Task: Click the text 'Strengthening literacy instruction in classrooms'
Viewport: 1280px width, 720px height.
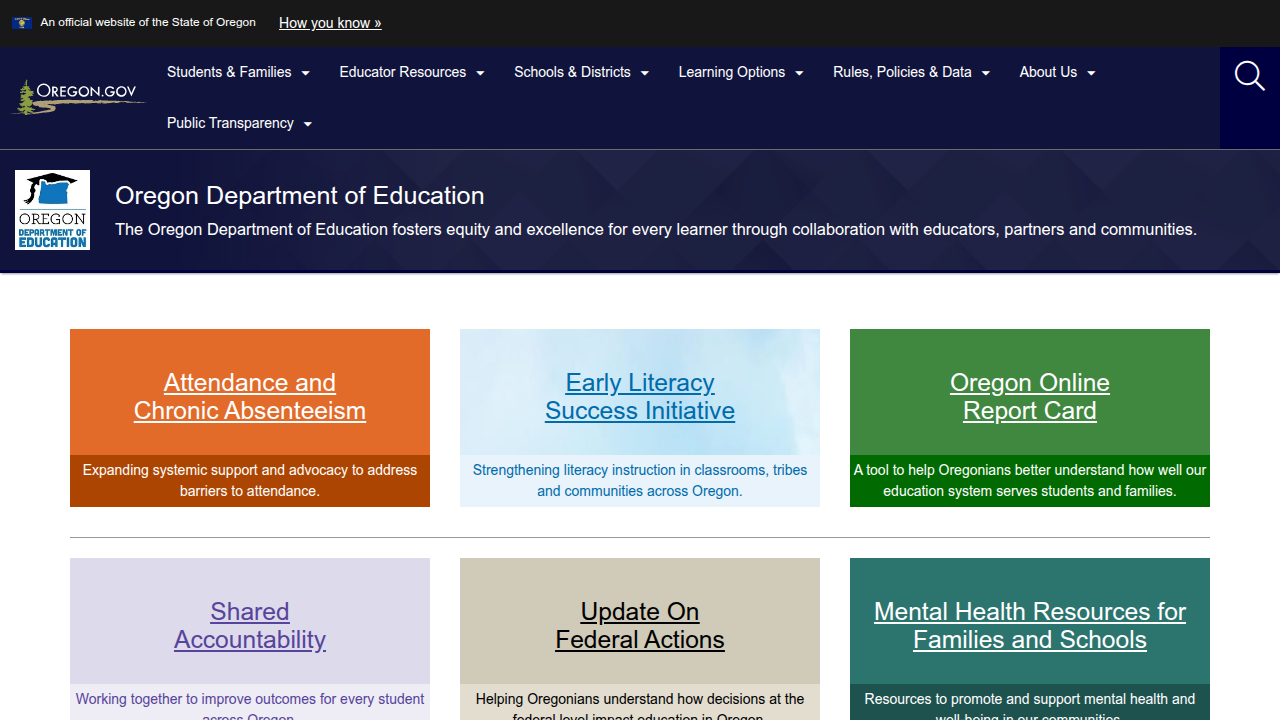Action: pyautogui.click(x=618, y=470)
